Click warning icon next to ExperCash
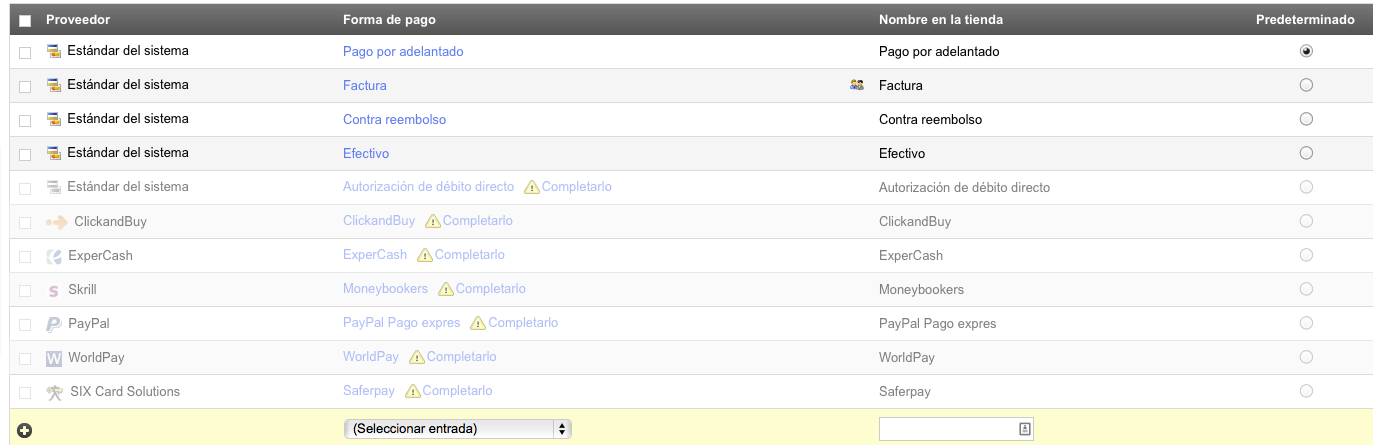The image size is (1373, 445). [x=425, y=256]
